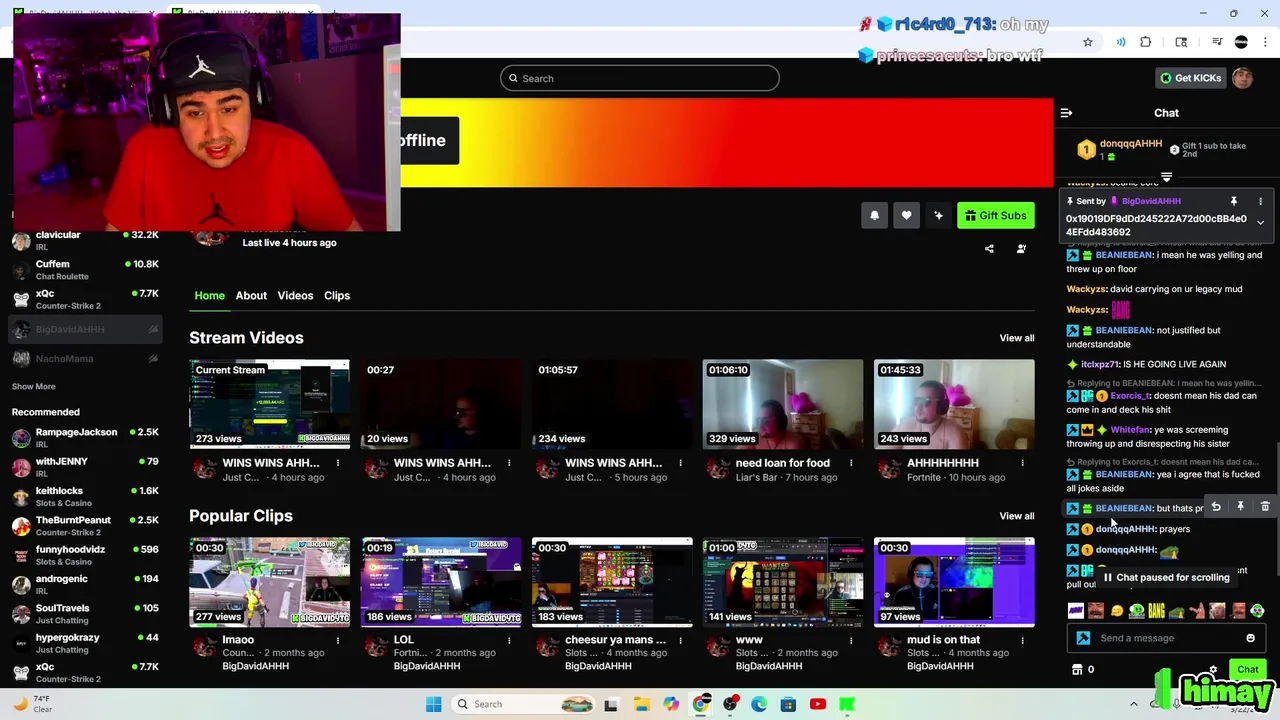Open withJENNY channel avatar in sidebar
Image resolution: width=1280 pixels, height=720 pixels.
pyautogui.click(x=20, y=467)
